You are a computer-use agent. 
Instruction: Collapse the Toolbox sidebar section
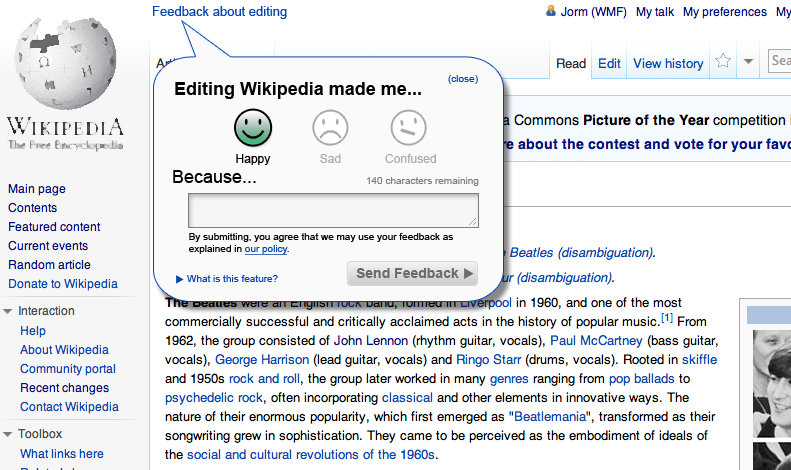point(8,434)
